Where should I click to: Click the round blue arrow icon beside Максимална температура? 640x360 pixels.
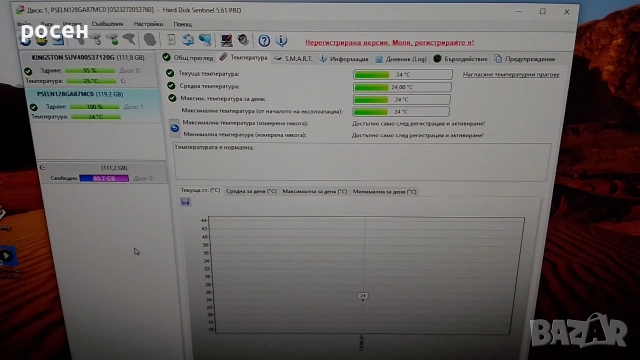tap(174, 128)
